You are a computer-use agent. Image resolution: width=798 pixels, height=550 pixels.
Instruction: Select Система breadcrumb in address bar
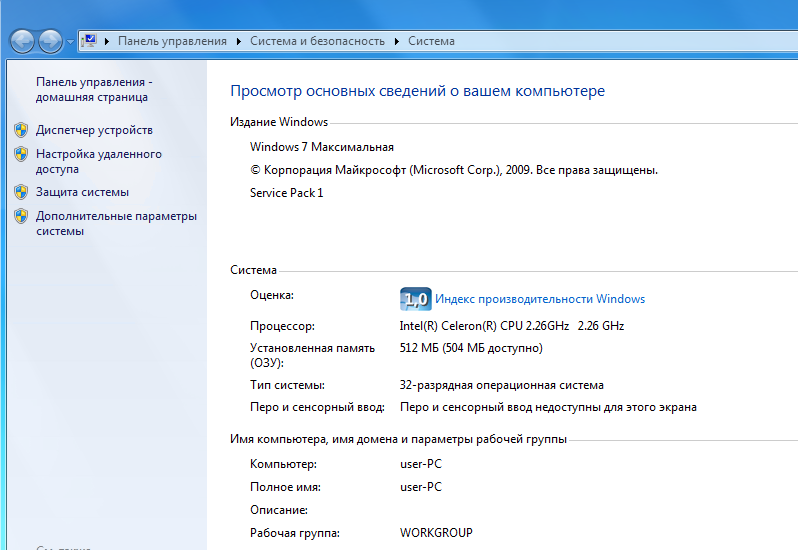tap(431, 41)
